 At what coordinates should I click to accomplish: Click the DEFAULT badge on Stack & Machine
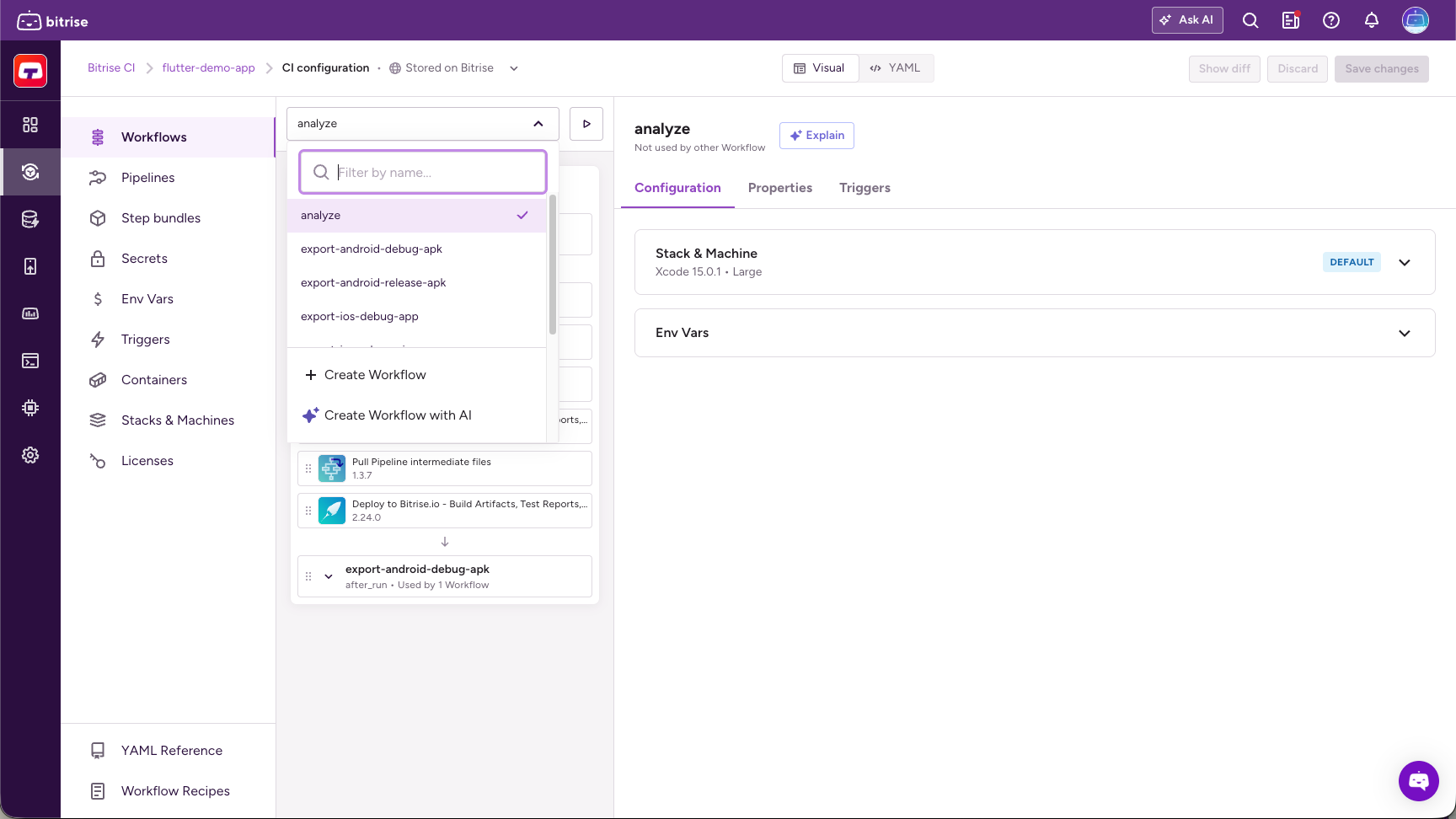click(1352, 262)
